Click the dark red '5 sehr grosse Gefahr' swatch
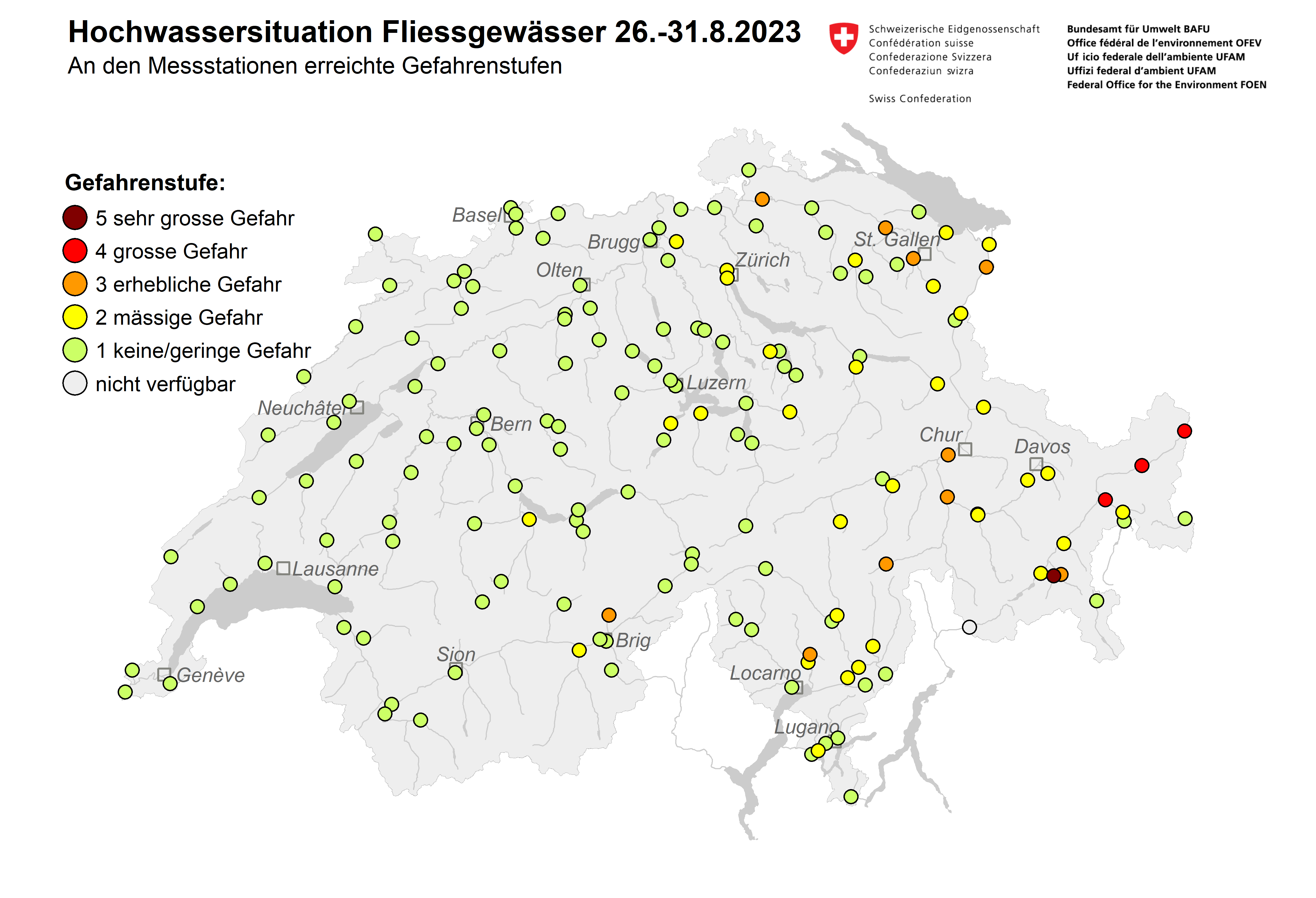The height and width of the screenshot is (898, 1316). (x=75, y=217)
